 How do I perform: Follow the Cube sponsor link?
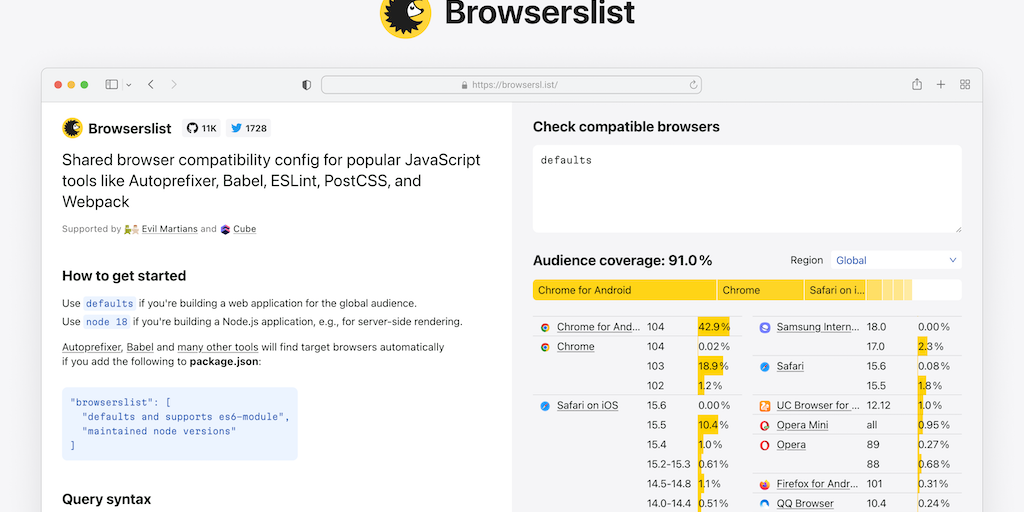244,229
